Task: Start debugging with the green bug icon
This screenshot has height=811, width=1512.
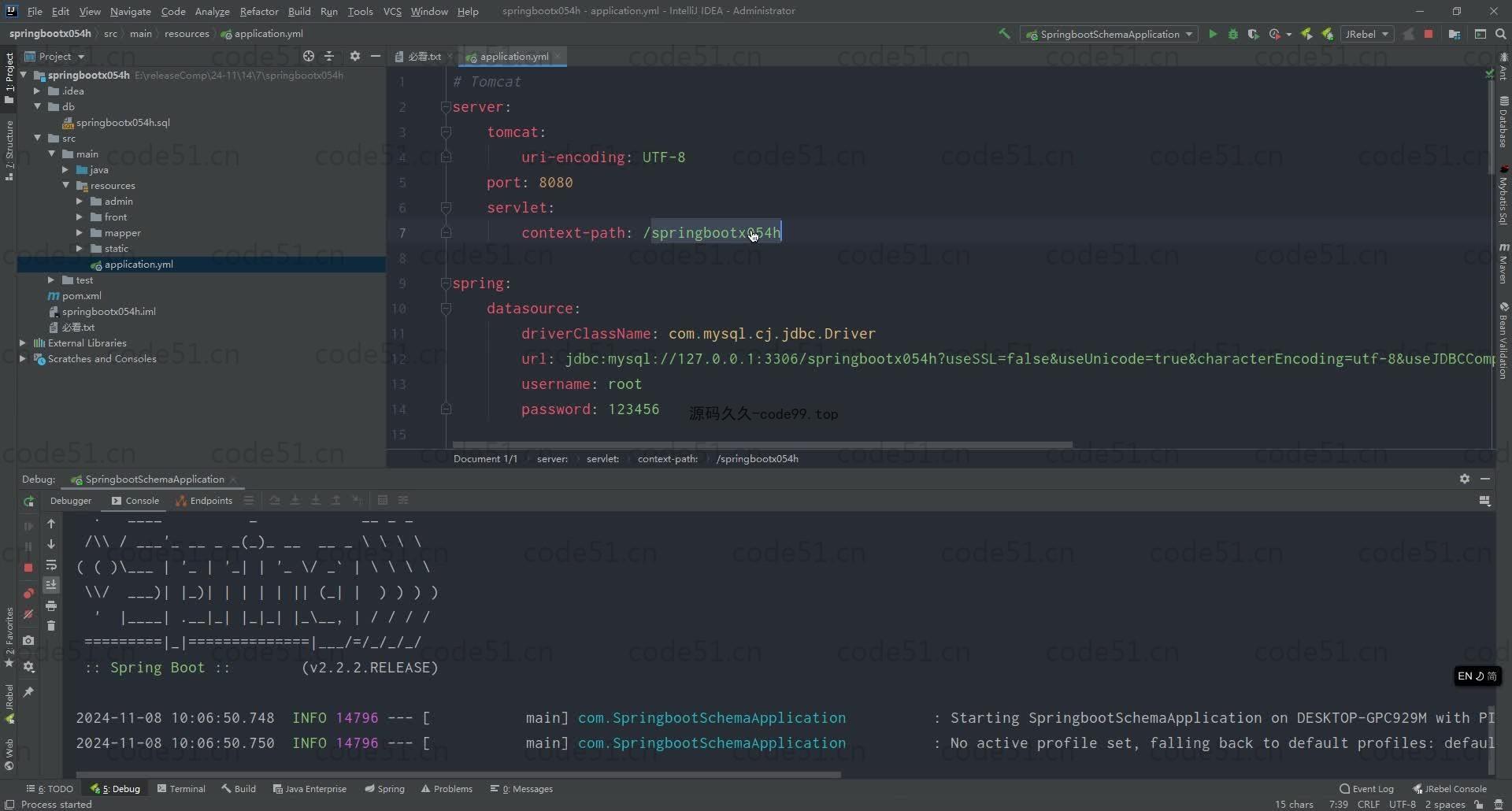Action: click(x=1233, y=34)
